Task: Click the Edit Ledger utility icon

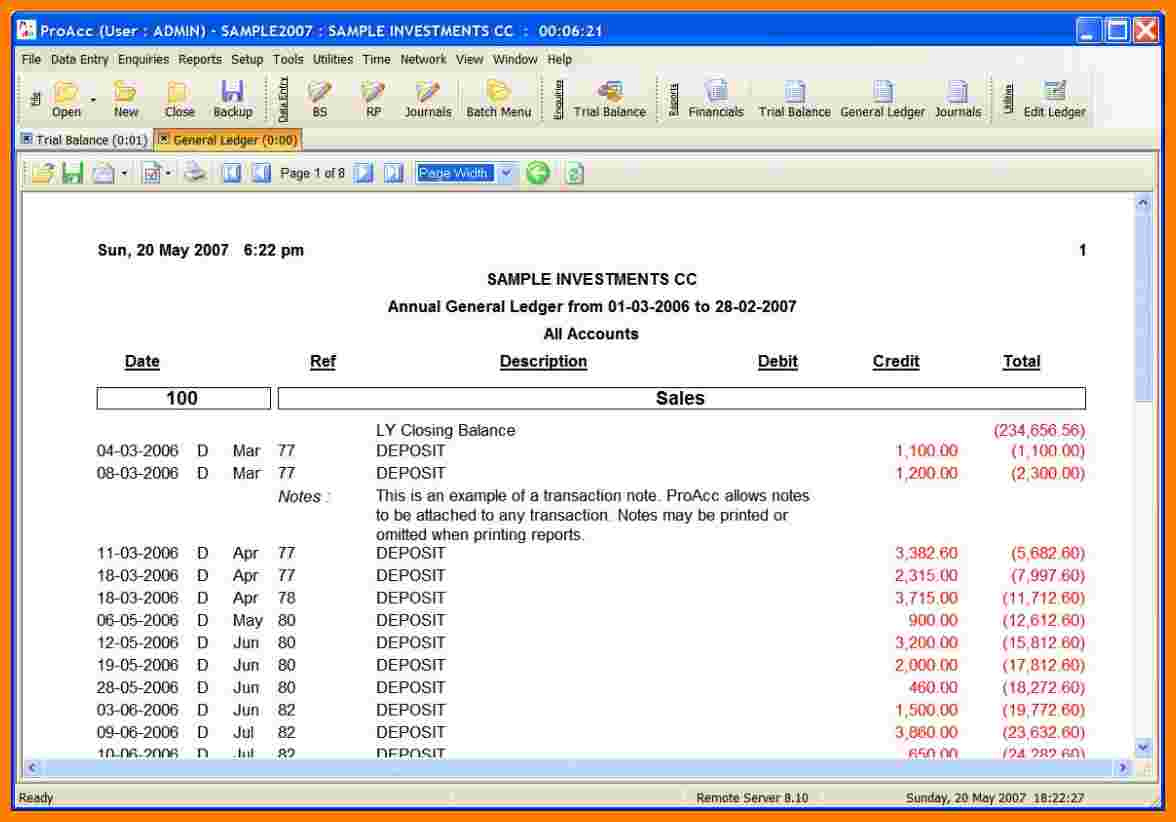Action: [1054, 99]
